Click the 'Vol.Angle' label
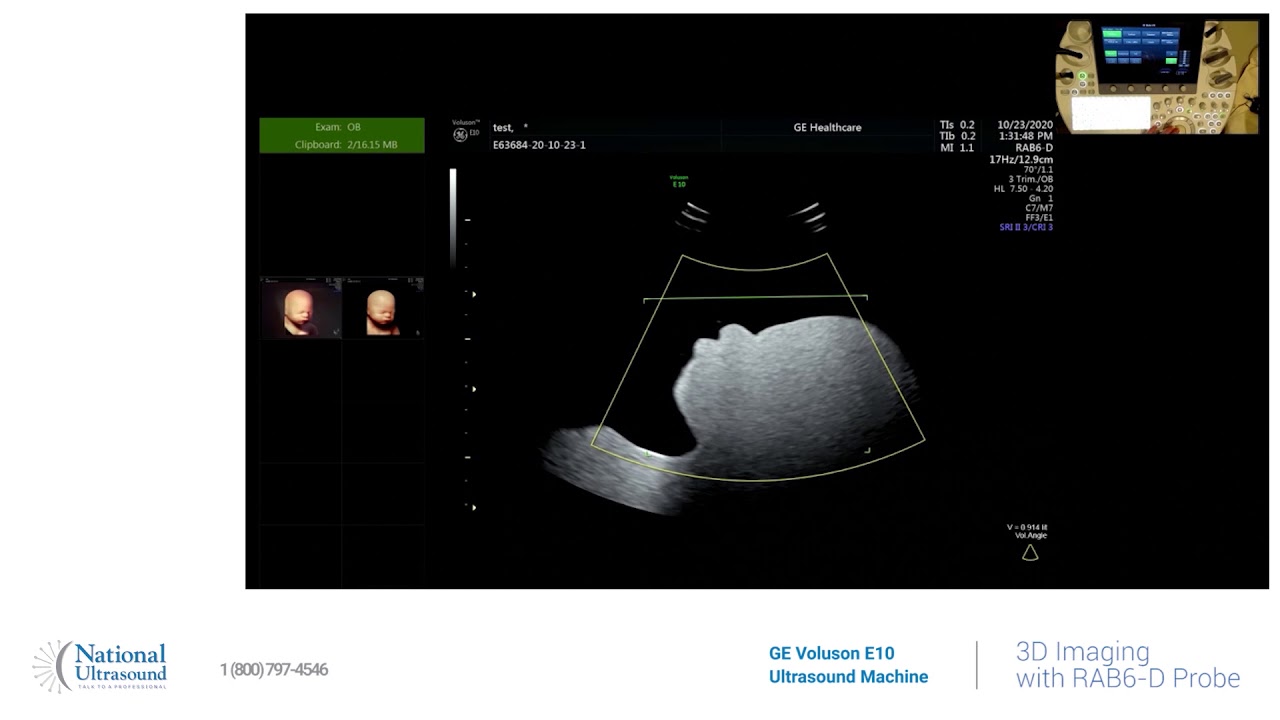This screenshot has width=1280, height=720. click(x=1030, y=536)
